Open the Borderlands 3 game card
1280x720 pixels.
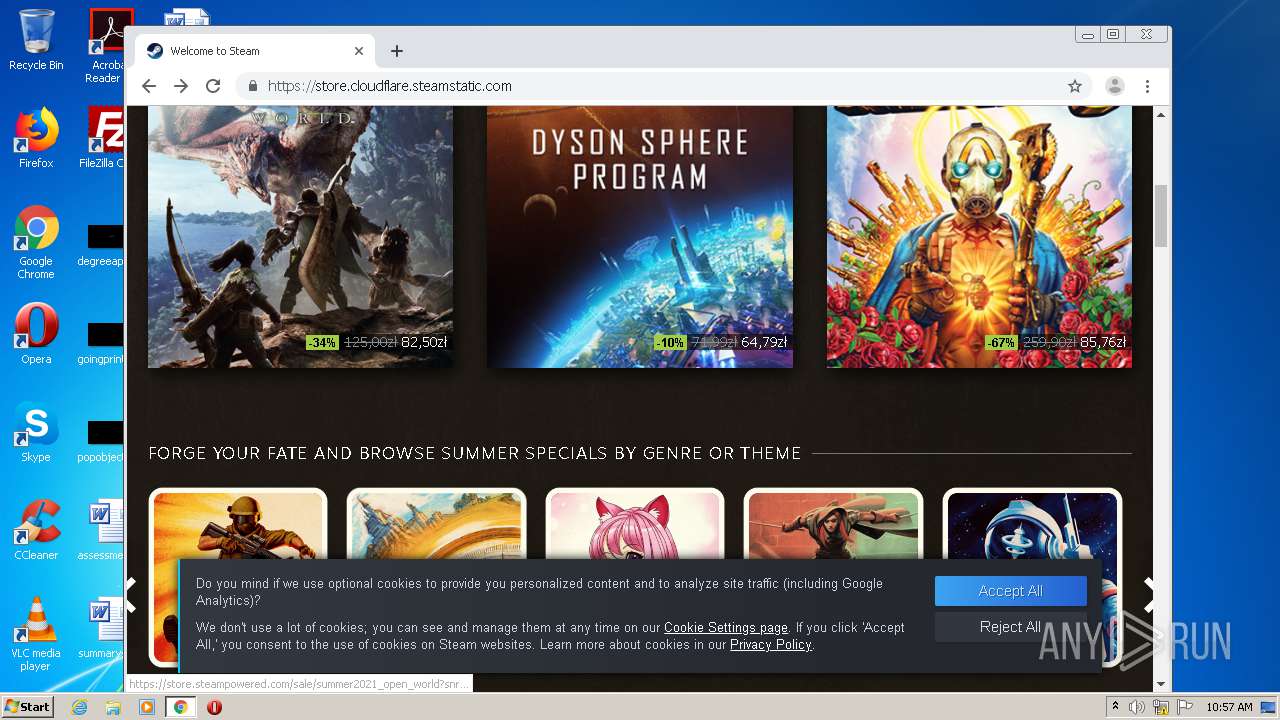coord(979,236)
